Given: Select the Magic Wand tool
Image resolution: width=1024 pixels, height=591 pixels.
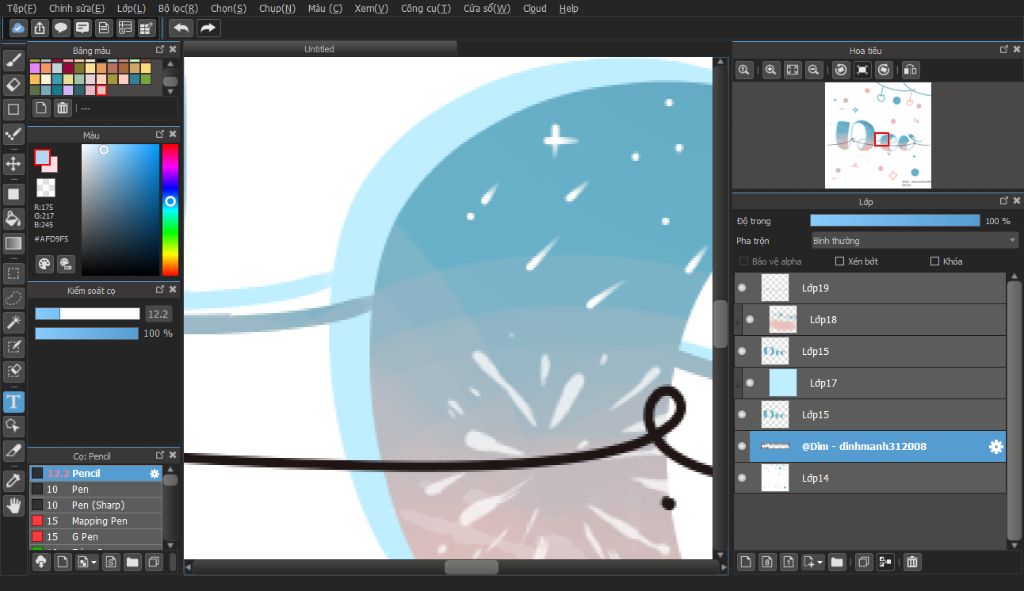Looking at the screenshot, I should point(13,321).
